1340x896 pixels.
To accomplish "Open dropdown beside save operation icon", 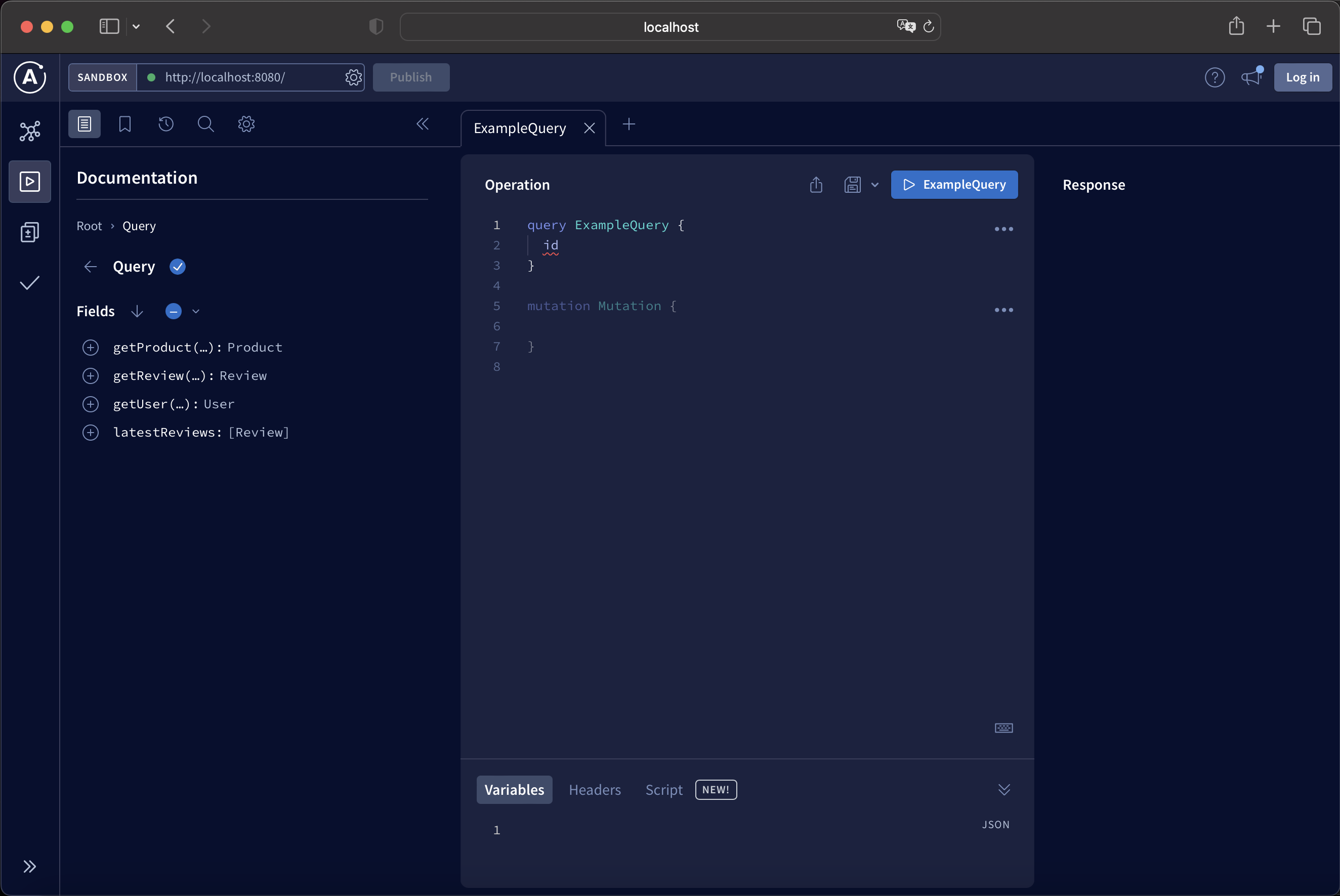I will tap(875, 185).
